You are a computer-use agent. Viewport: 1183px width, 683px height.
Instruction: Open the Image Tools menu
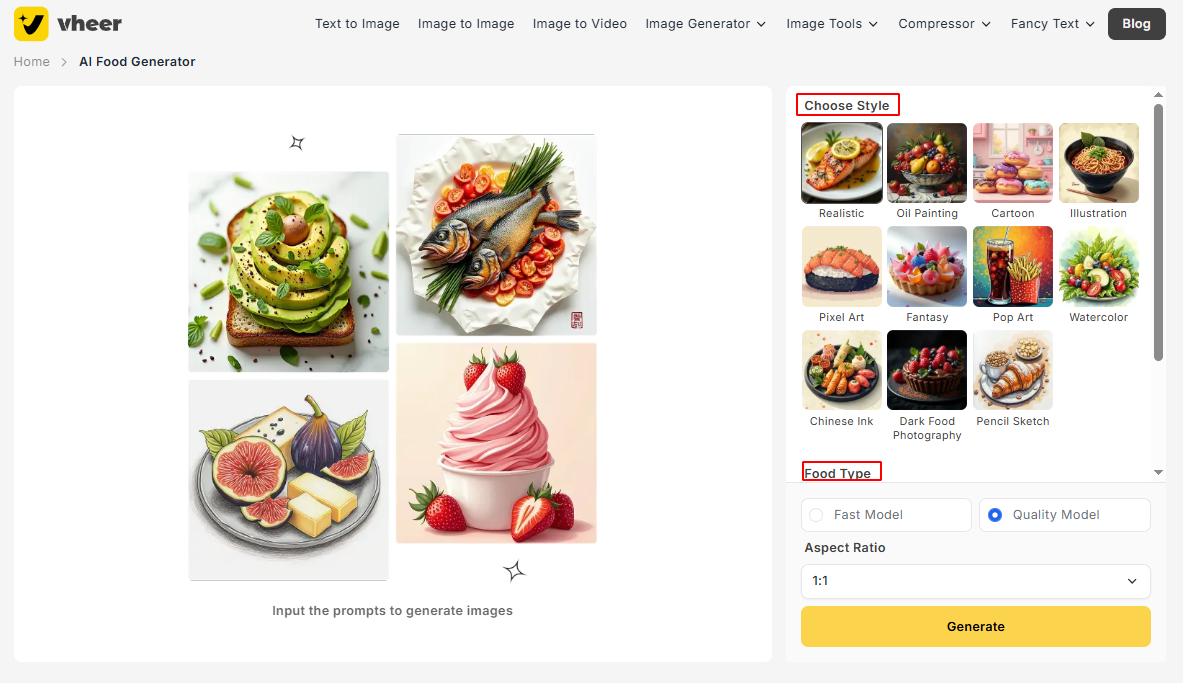point(832,24)
